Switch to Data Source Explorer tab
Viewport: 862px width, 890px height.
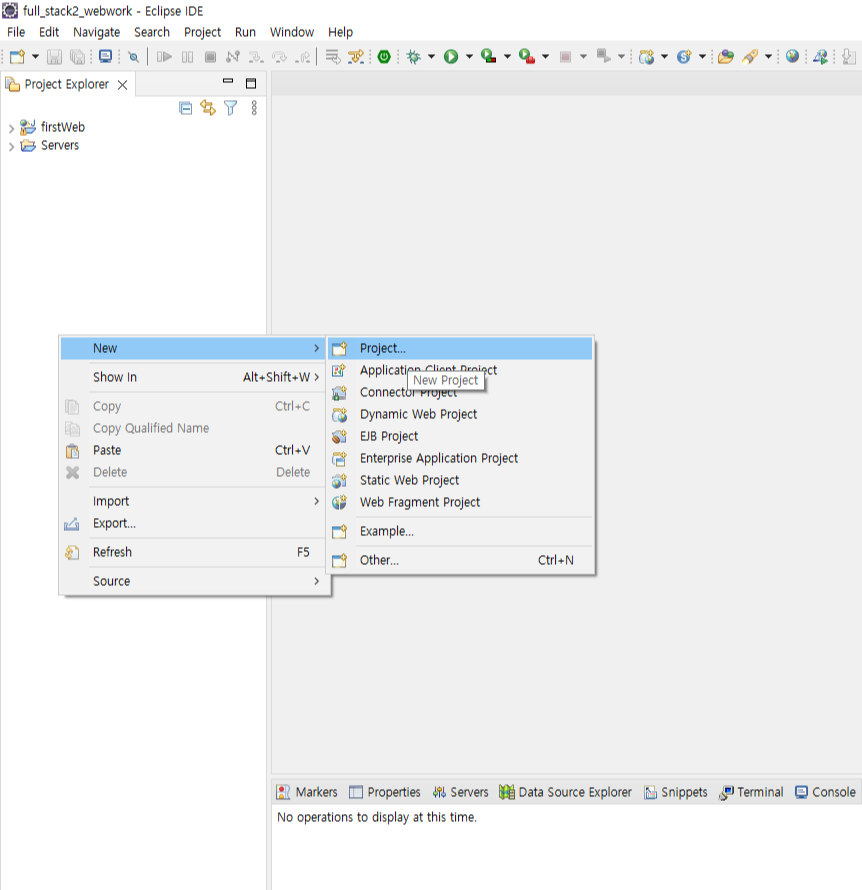pyautogui.click(x=565, y=792)
